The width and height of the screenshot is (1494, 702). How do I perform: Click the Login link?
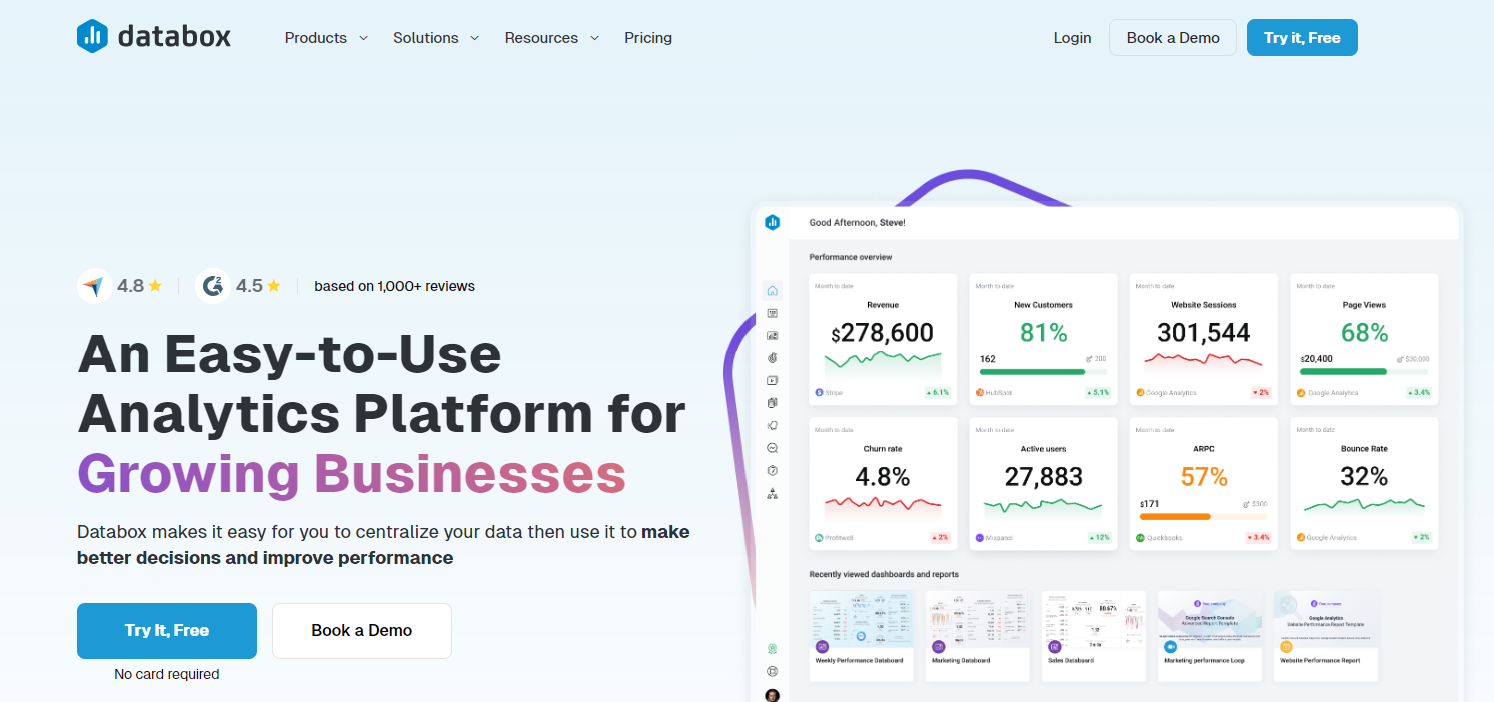1072,37
